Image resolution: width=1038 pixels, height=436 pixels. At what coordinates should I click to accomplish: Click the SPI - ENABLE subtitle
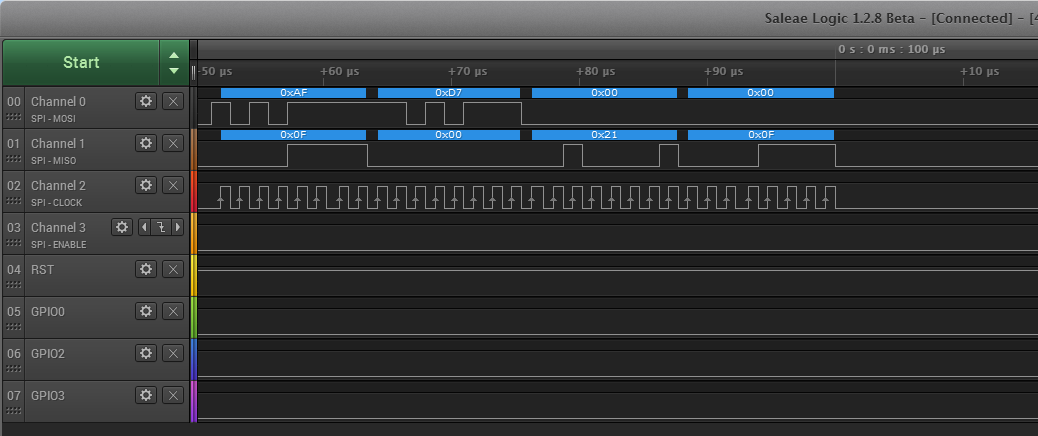pyautogui.click(x=58, y=245)
